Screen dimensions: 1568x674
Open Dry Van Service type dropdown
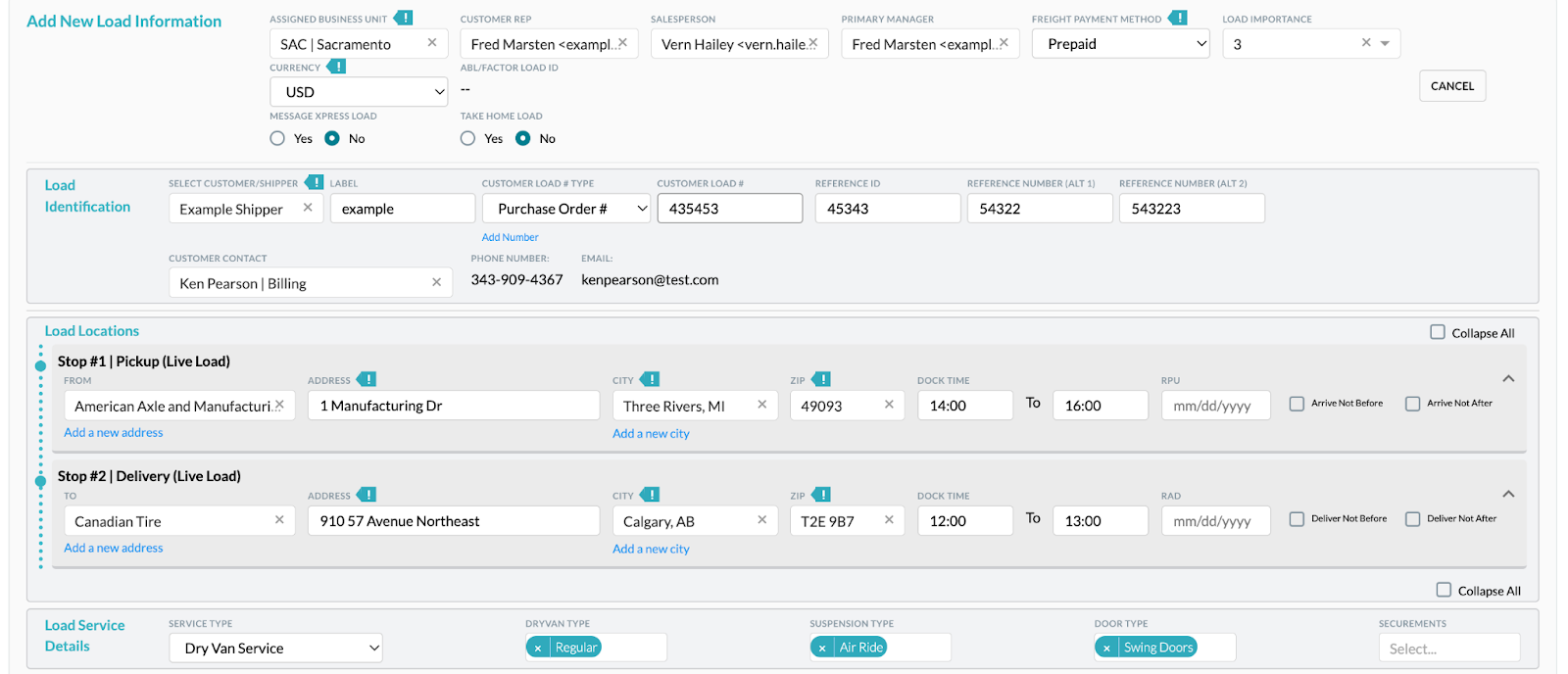275,648
